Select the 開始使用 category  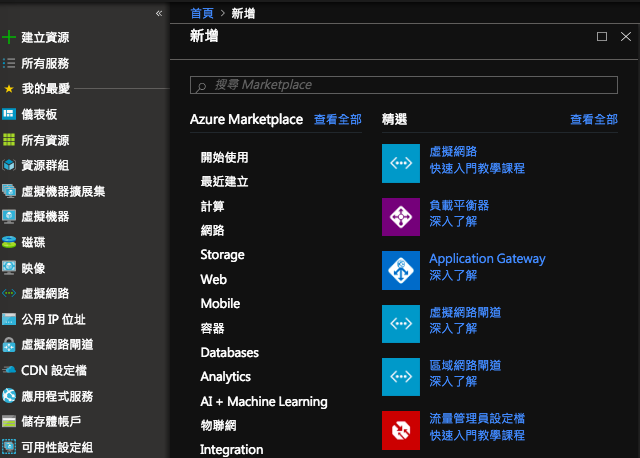[x=224, y=157]
